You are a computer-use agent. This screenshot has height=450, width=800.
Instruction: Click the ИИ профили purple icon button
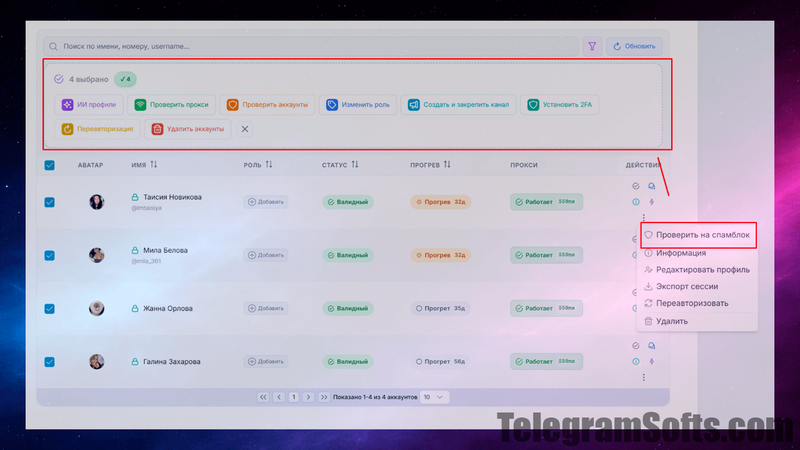click(90, 104)
